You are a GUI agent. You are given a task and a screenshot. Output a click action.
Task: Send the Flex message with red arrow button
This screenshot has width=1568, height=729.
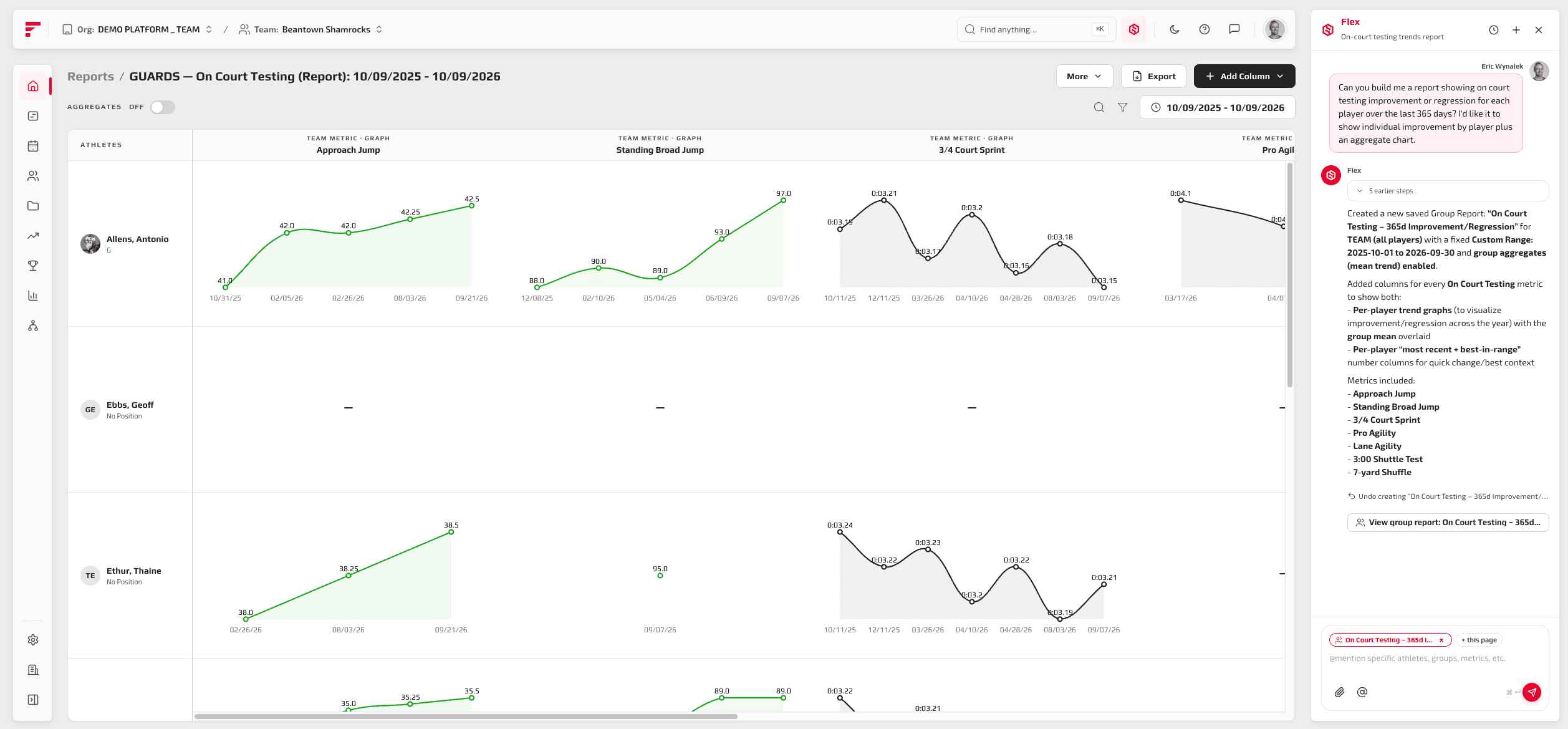point(1532,692)
